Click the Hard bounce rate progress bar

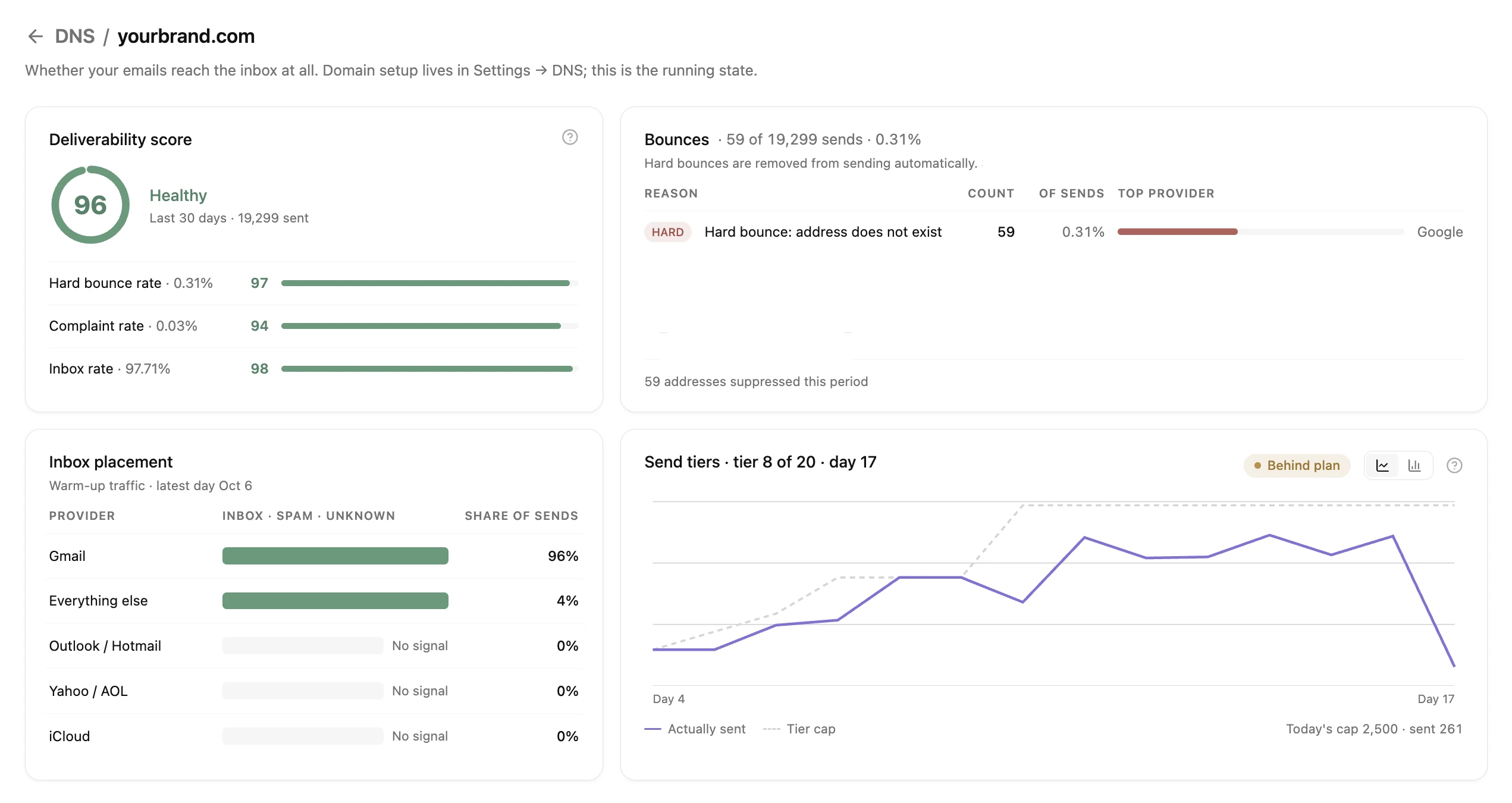point(429,283)
